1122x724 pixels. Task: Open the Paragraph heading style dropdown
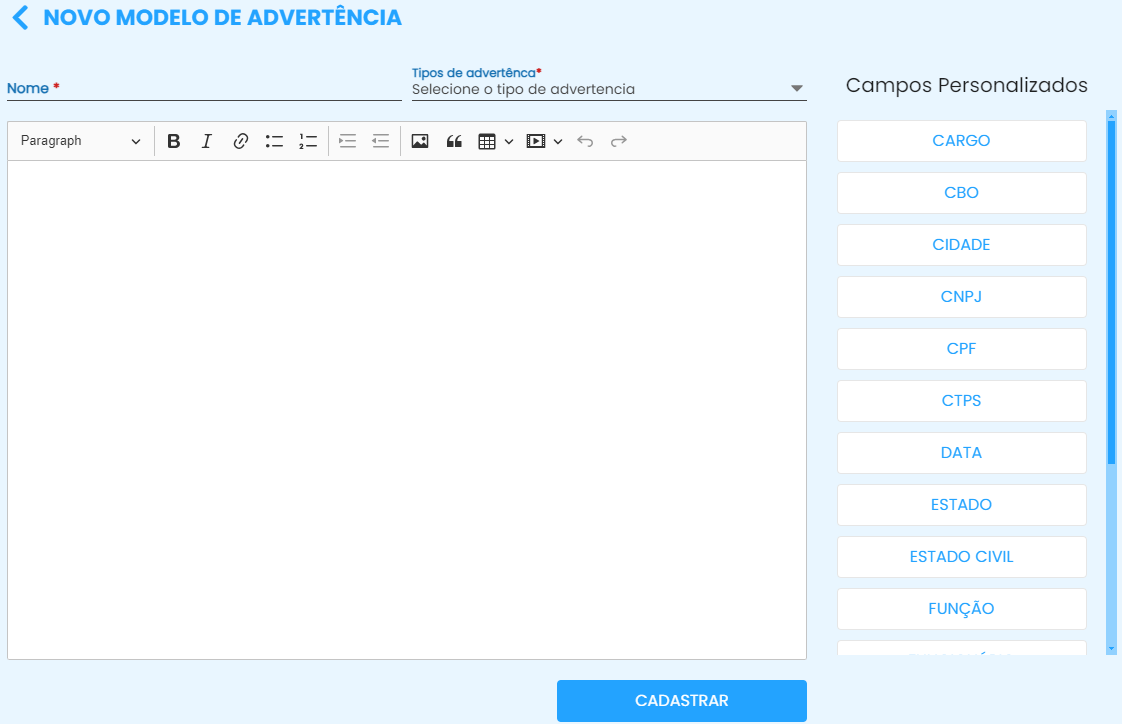point(80,141)
